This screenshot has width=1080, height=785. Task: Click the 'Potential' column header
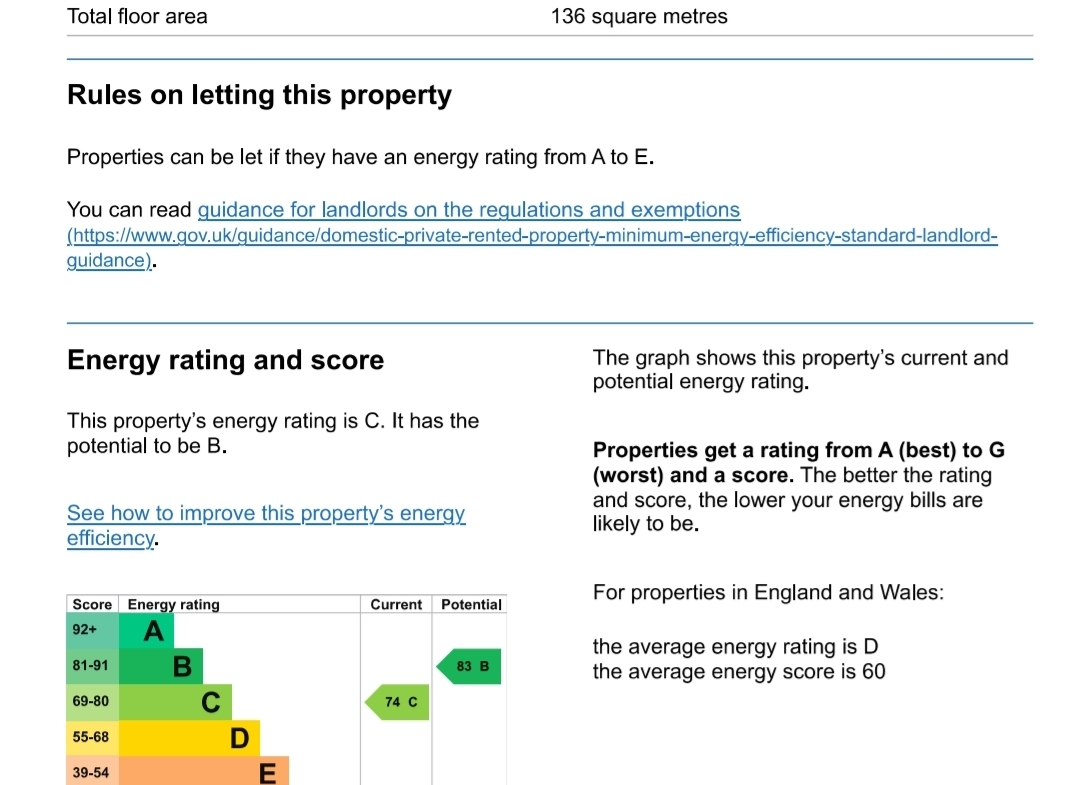pos(471,604)
